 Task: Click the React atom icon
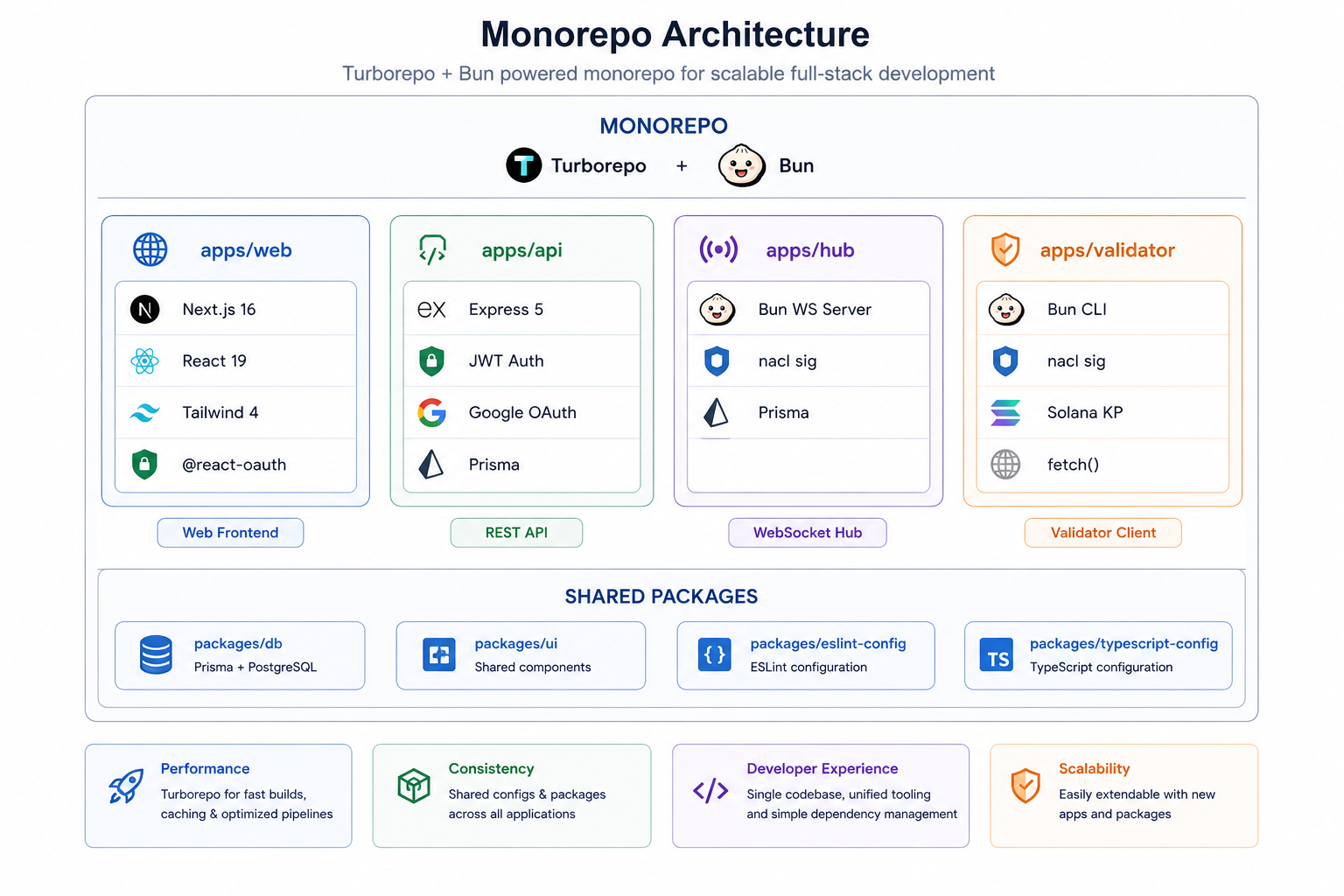tap(144, 360)
